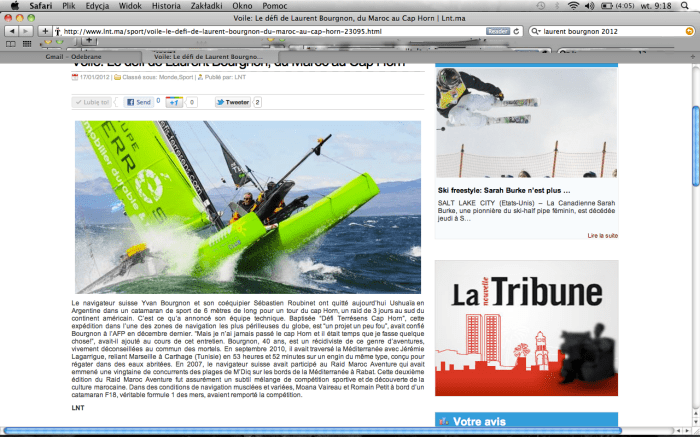Open the Apple logo menu

[14, 6]
